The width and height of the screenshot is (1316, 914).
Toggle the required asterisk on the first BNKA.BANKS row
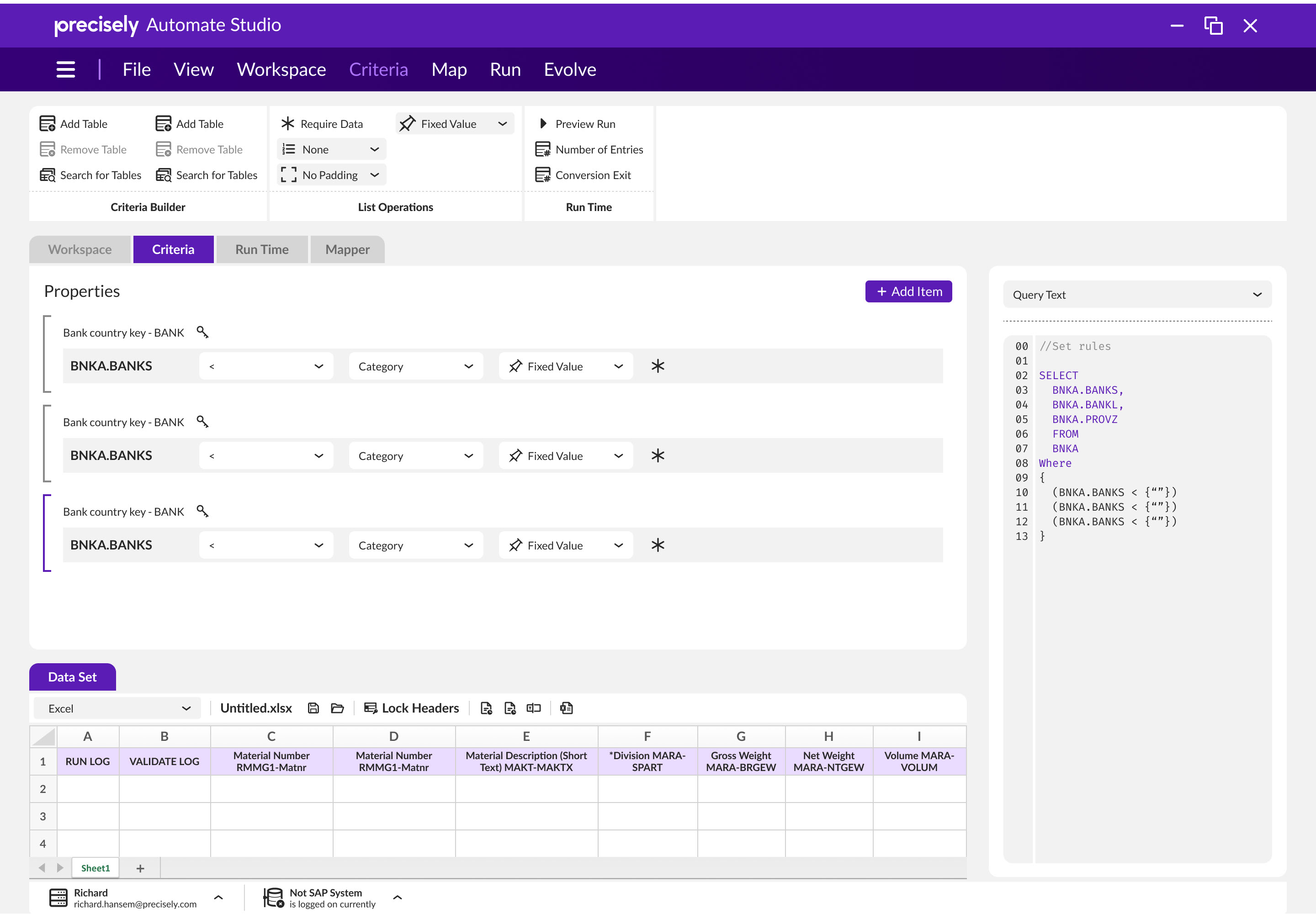coord(658,366)
